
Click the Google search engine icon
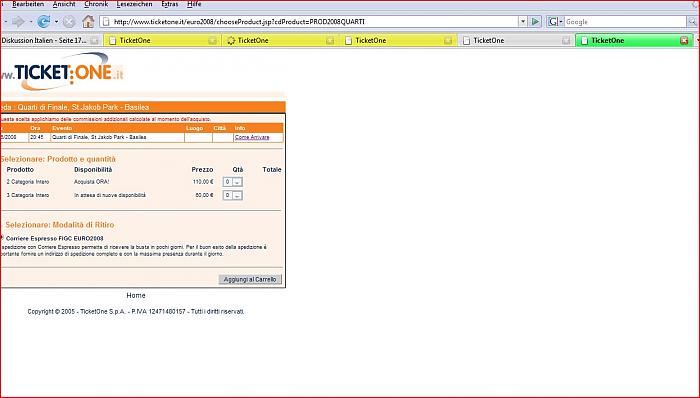[553, 21]
